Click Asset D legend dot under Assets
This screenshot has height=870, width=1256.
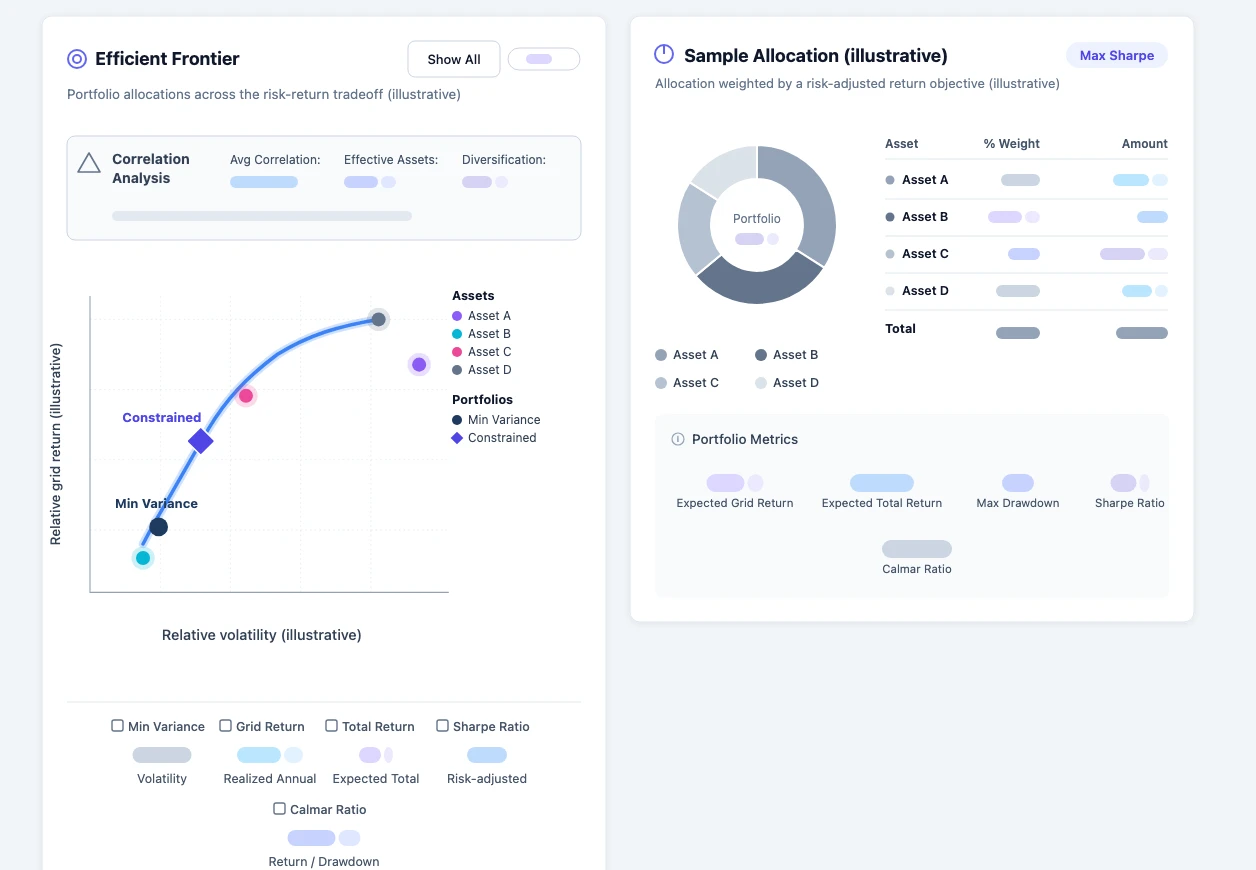click(457, 370)
